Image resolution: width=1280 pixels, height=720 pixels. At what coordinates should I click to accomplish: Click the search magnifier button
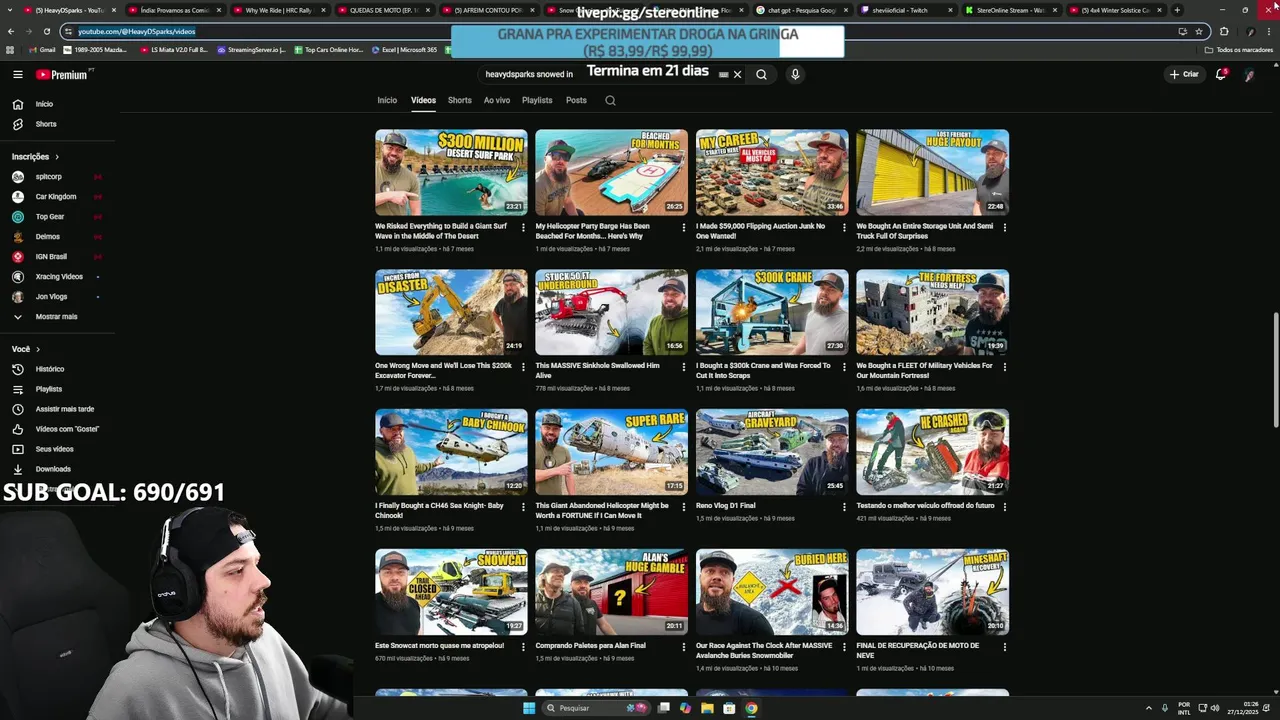click(x=761, y=74)
